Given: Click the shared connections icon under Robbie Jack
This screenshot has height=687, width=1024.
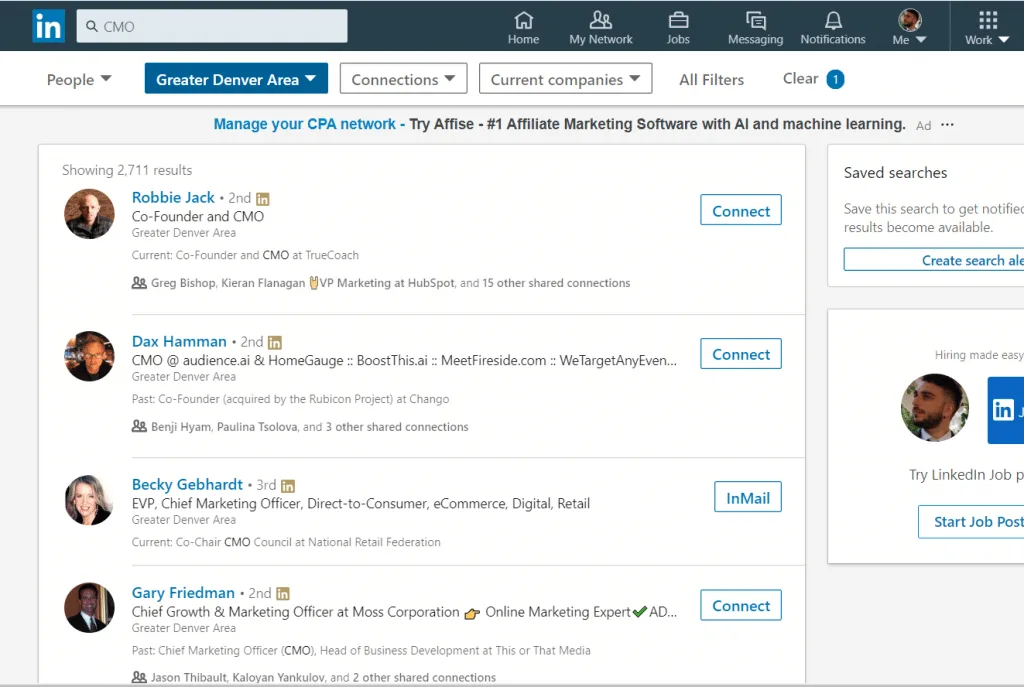Looking at the screenshot, I should tap(138, 283).
